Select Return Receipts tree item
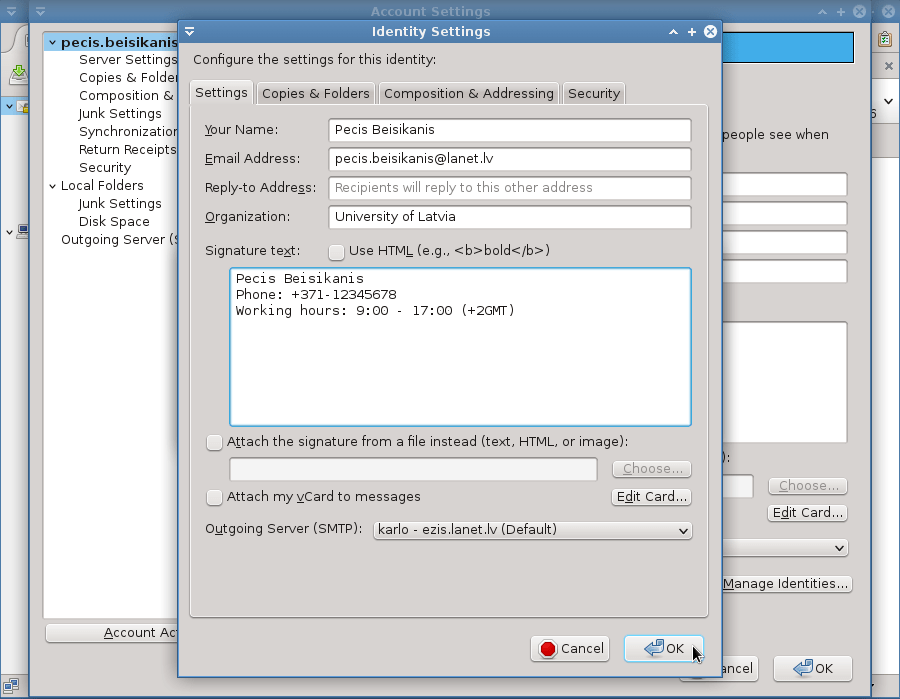The width and height of the screenshot is (900, 699). [x=127, y=149]
